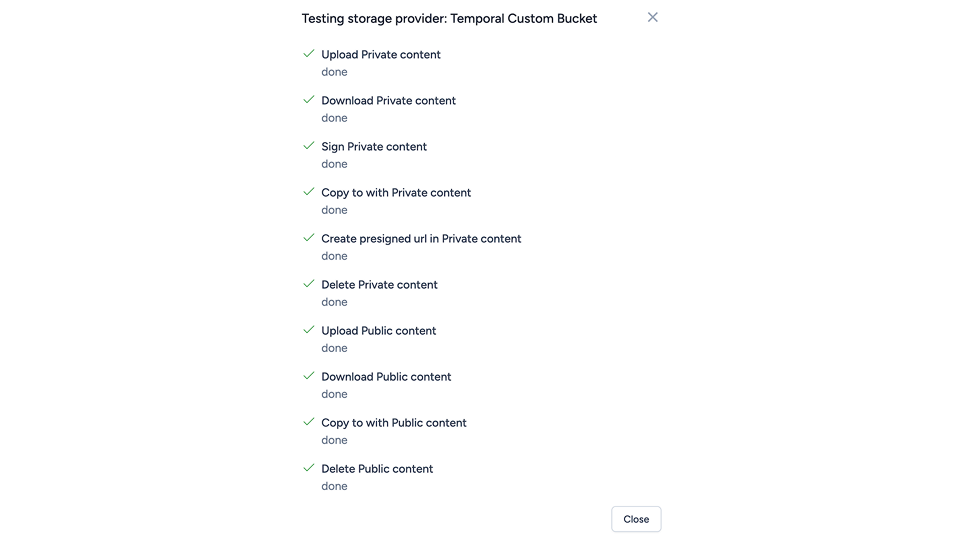Screen dimensions: 960x540
Task: Select the Sign Private content step text
Action: (374, 147)
